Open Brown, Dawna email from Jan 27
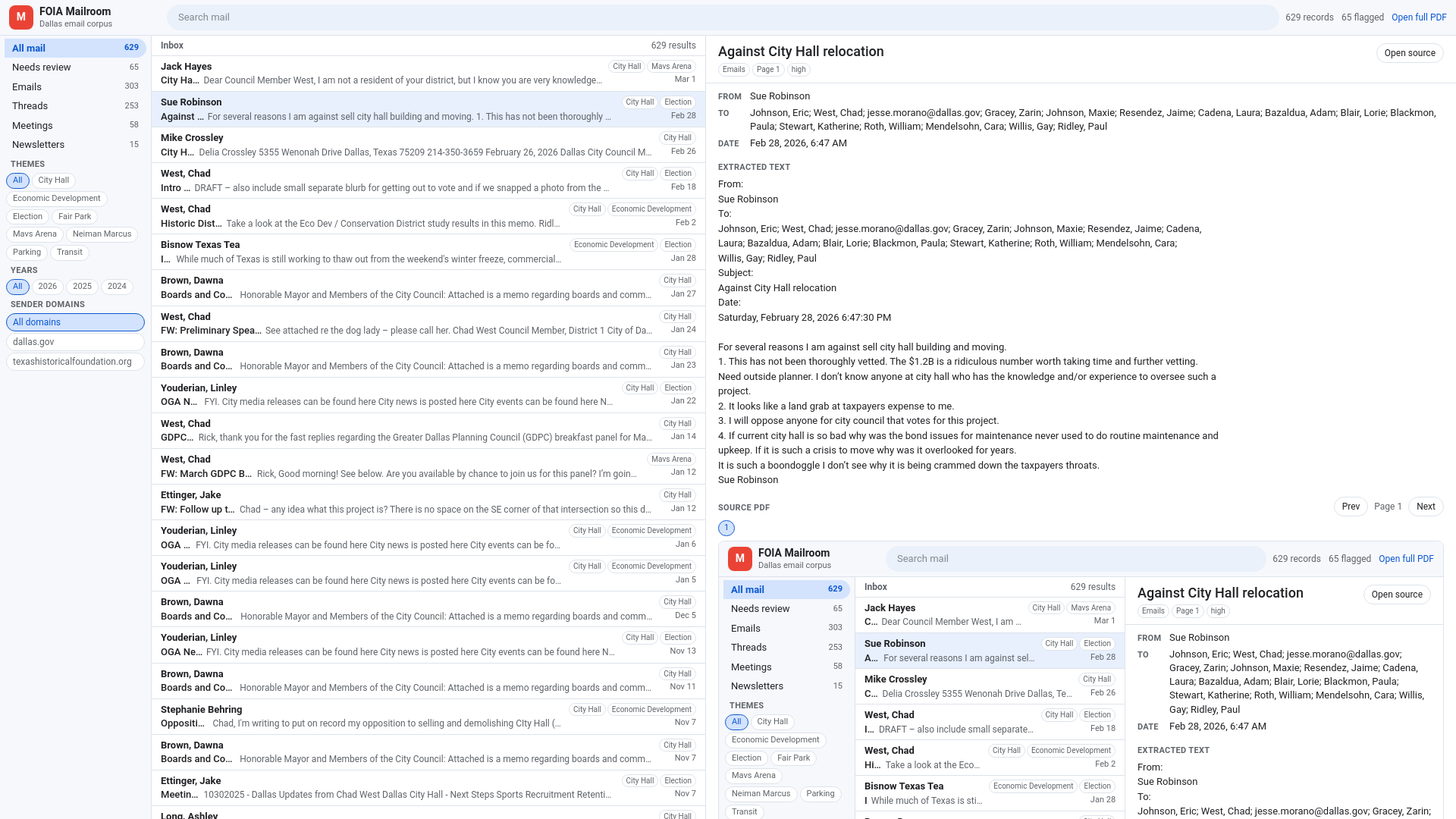This screenshot has width=1456, height=819. click(x=428, y=287)
